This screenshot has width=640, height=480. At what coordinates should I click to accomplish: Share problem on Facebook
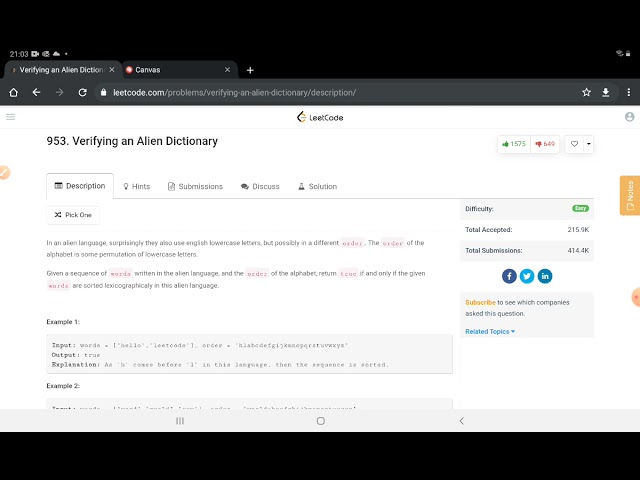(509, 276)
